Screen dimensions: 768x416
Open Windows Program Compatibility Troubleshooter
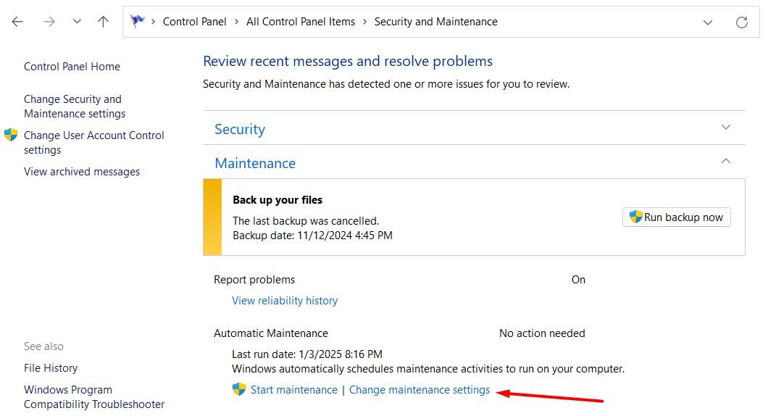(94, 397)
